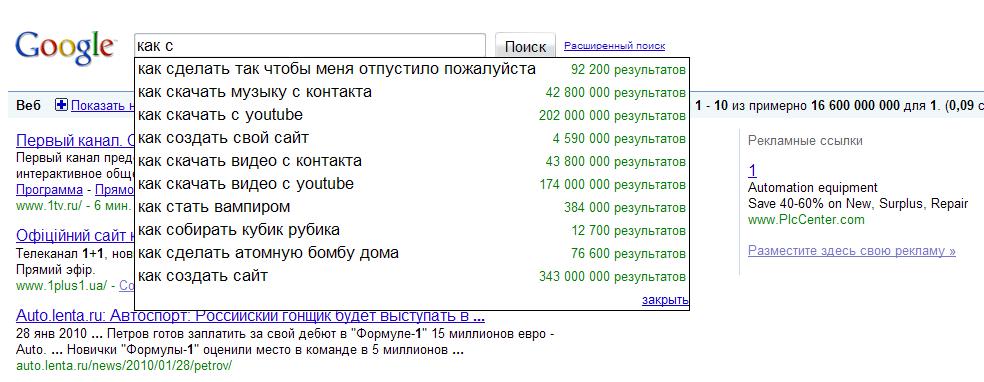Viewport: 984px width, 382px height.
Task: Choose suggestion "как создать сайт"
Action: (412, 276)
